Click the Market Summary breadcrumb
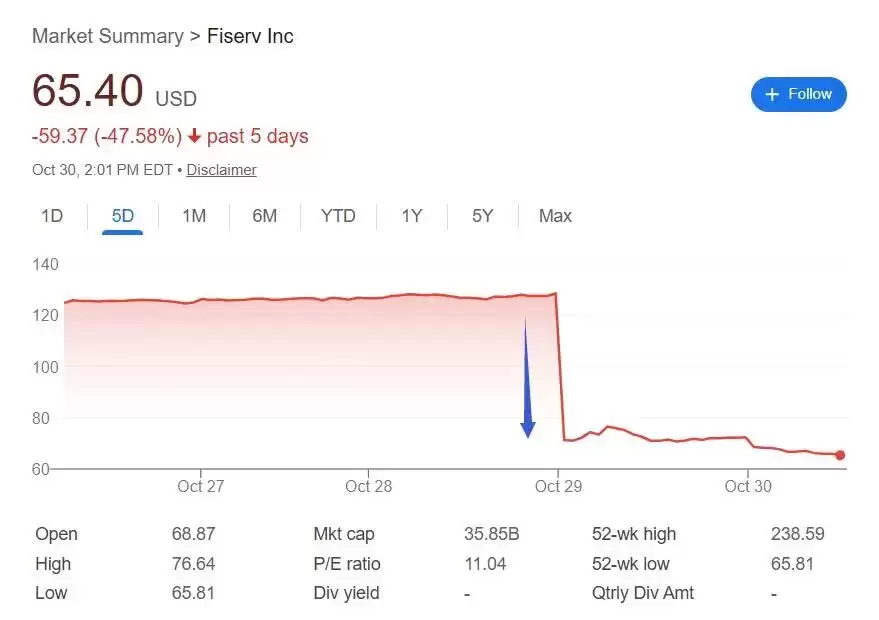The height and width of the screenshot is (620, 879). 107,37
